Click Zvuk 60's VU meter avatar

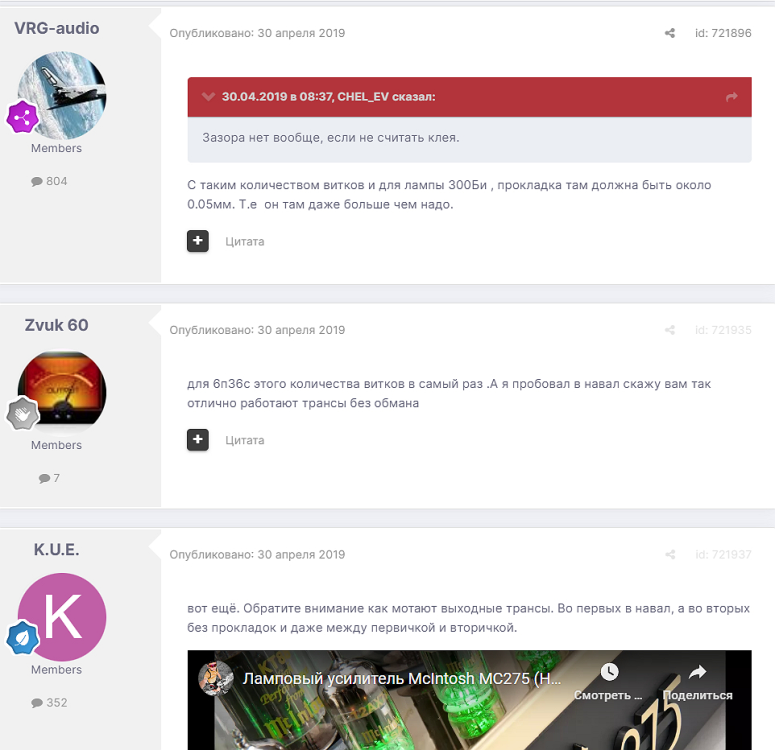[62, 393]
